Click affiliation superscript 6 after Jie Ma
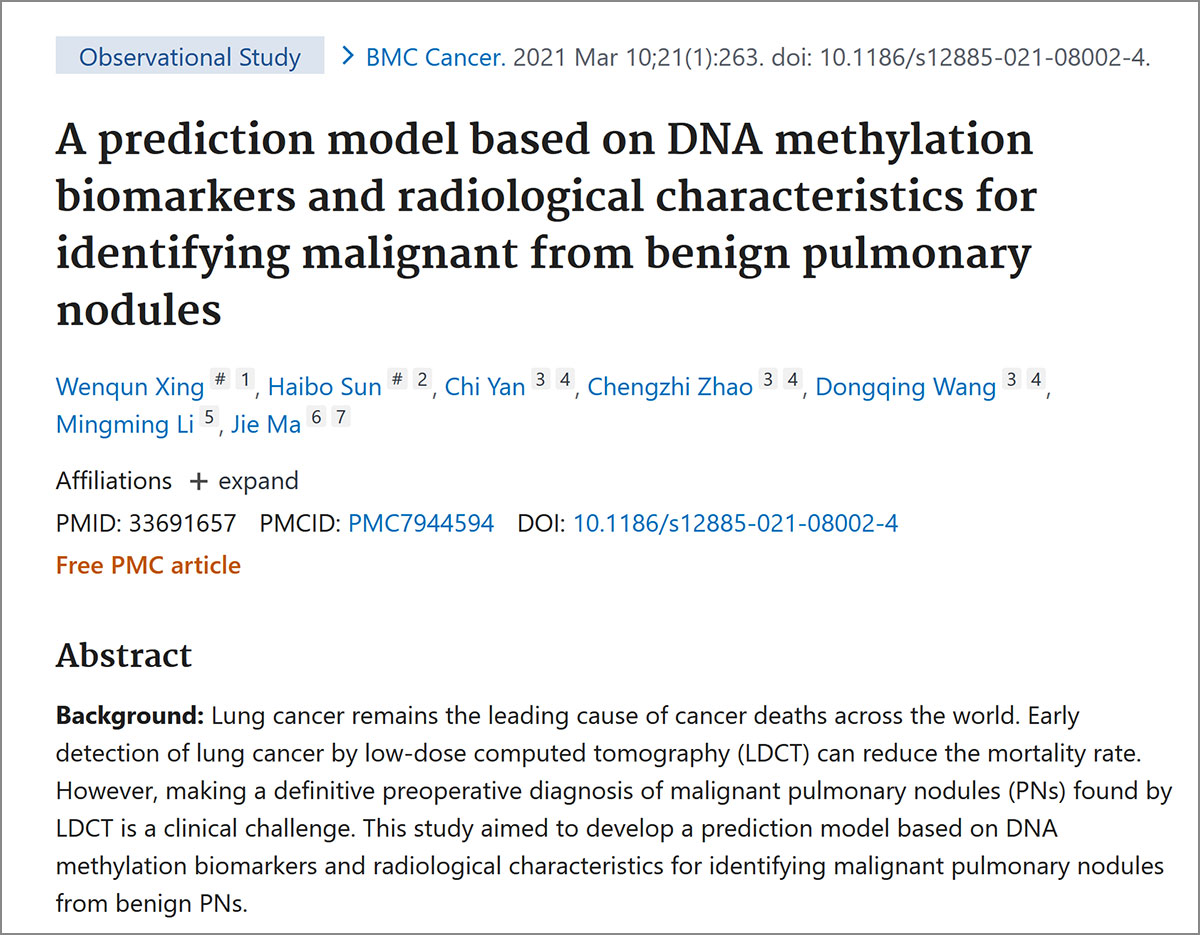This screenshot has width=1200, height=935. (x=316, y=417)
